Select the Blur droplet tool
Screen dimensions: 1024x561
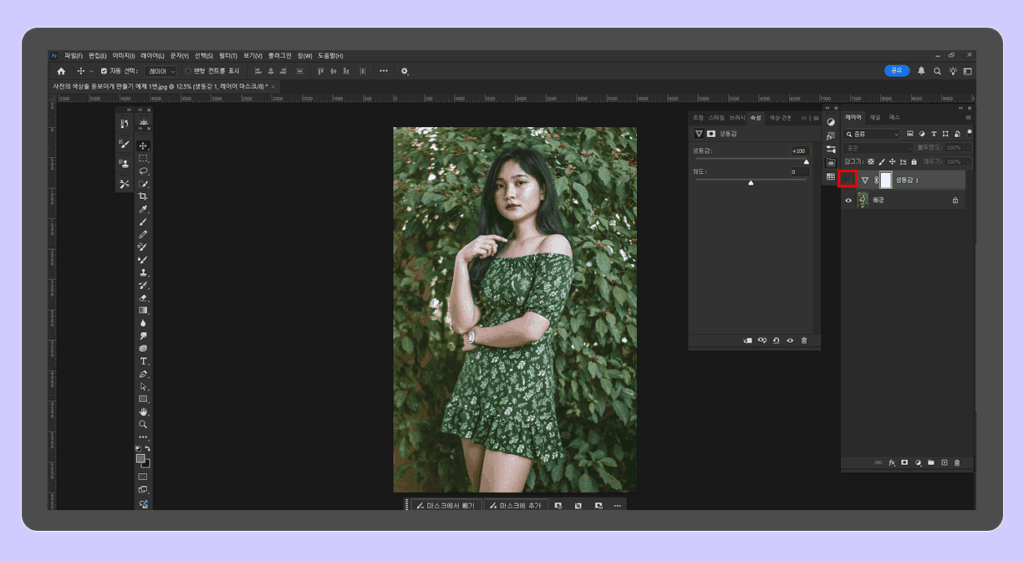tap(143, 323)
